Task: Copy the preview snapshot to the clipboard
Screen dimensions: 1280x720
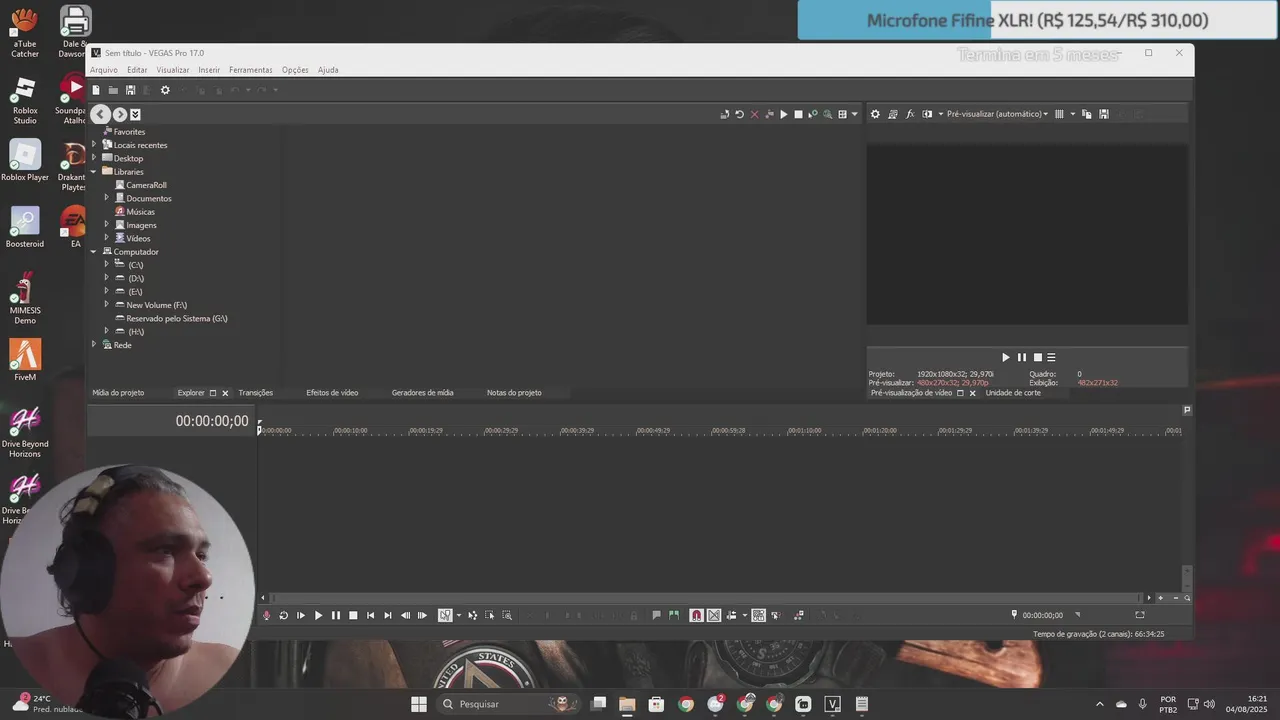Action: pos(1087,114)
